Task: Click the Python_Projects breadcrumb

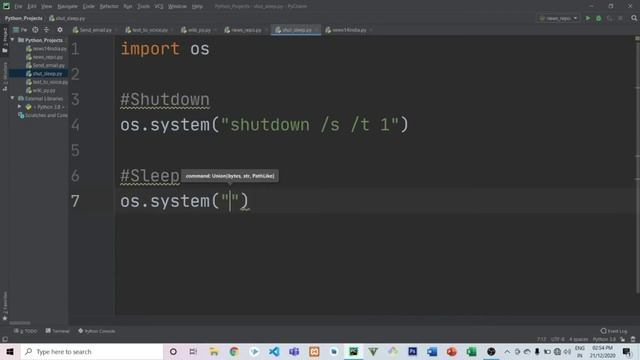Action: pyautogui.click(x=24, y=18)
